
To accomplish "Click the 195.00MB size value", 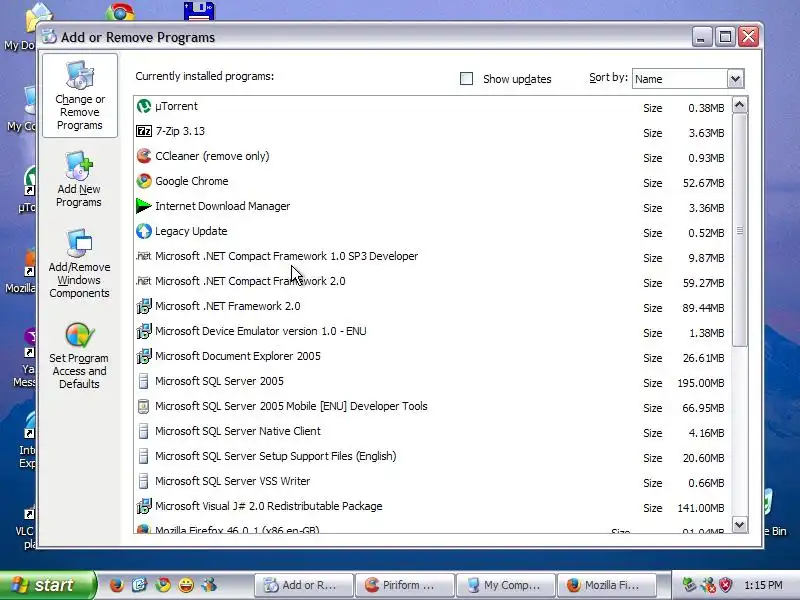I will point(701,383).
